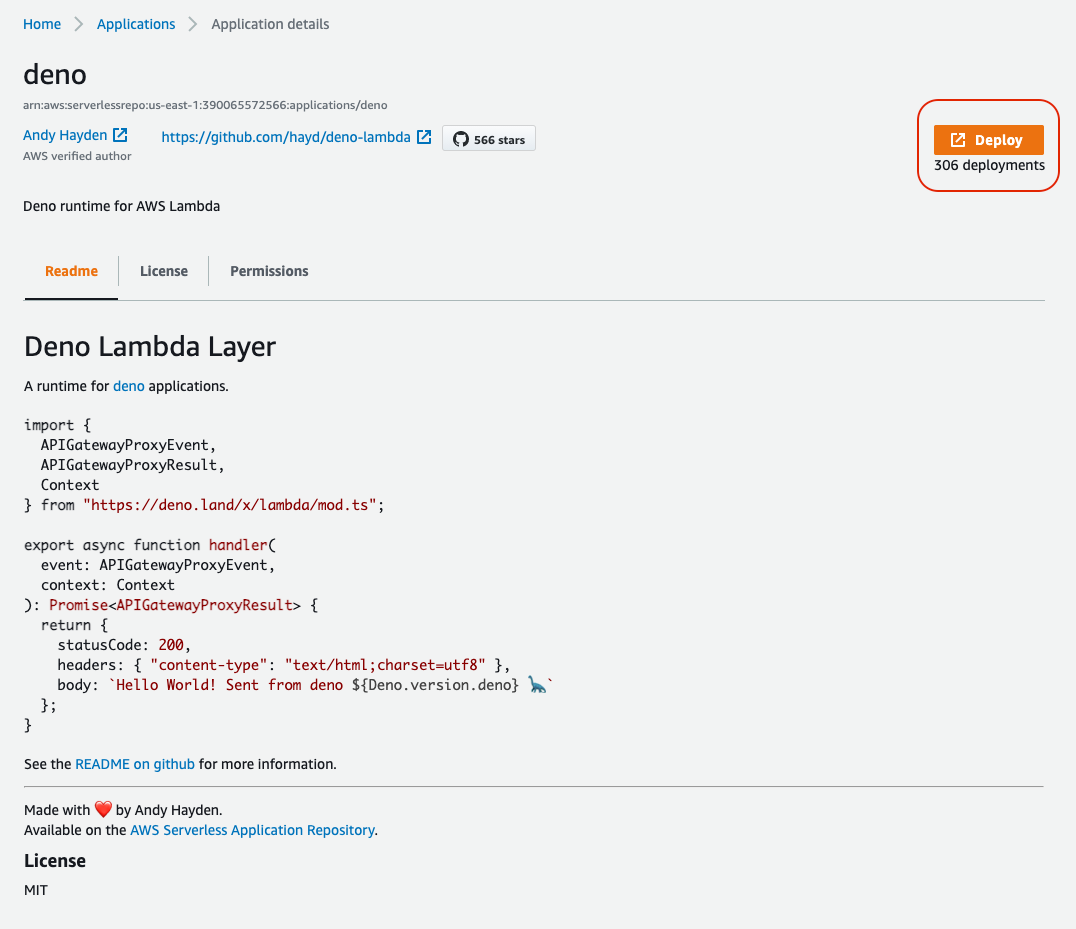Click the GitHub logo in stars badge
The width and height of the screenshot is (1076, 929).
pos(460,139)
